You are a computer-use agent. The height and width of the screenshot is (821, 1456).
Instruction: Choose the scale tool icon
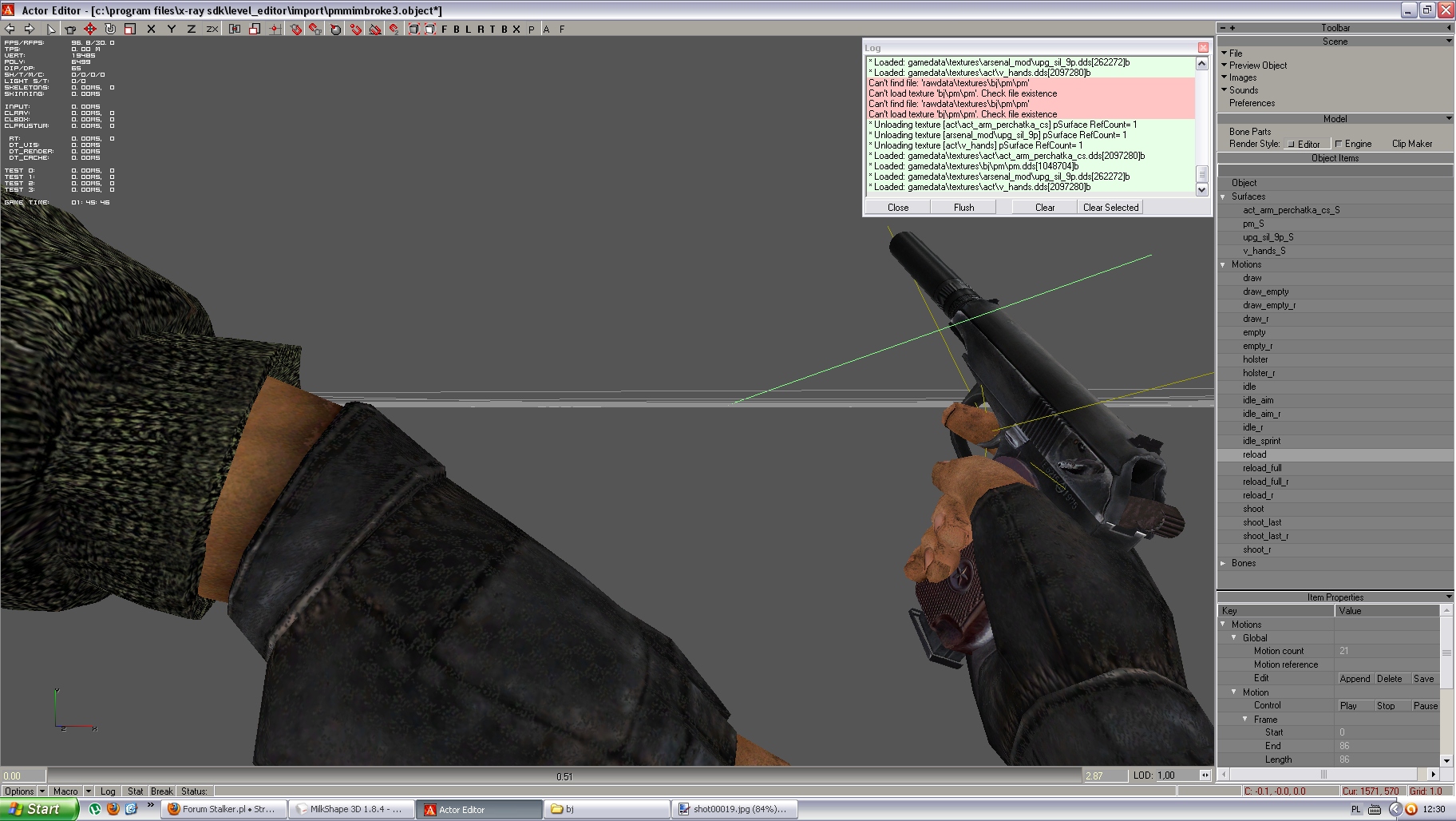tap(129, 29)
